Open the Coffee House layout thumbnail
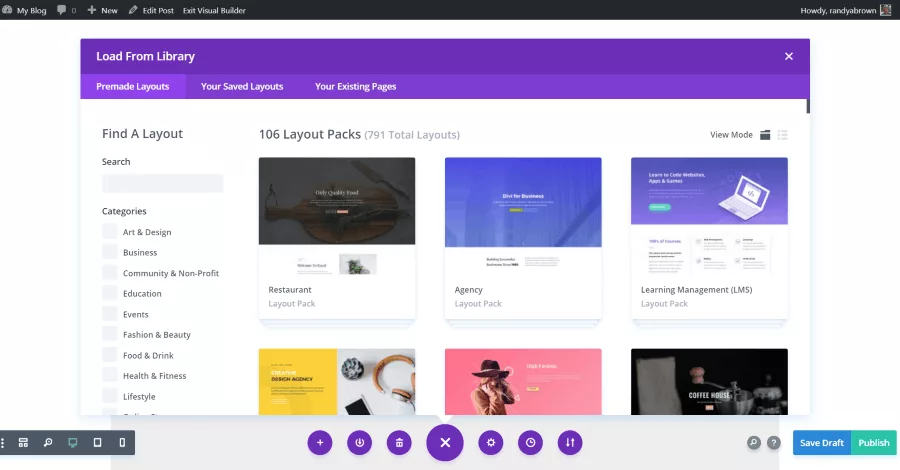Viewport: 900px width, 470px height. click(x=709, y=382)
